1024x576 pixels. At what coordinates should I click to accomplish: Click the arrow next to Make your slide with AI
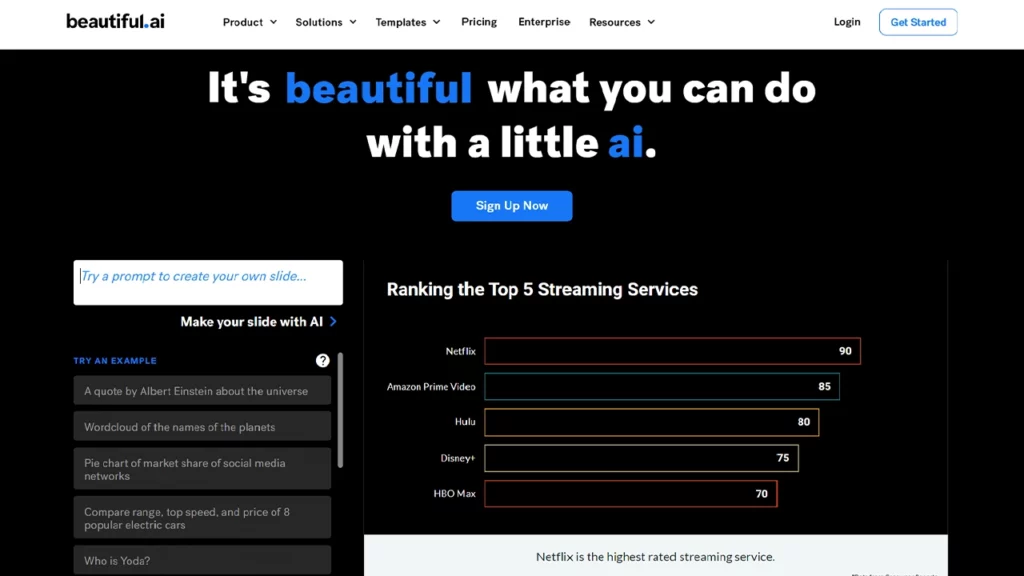(333, 322)
